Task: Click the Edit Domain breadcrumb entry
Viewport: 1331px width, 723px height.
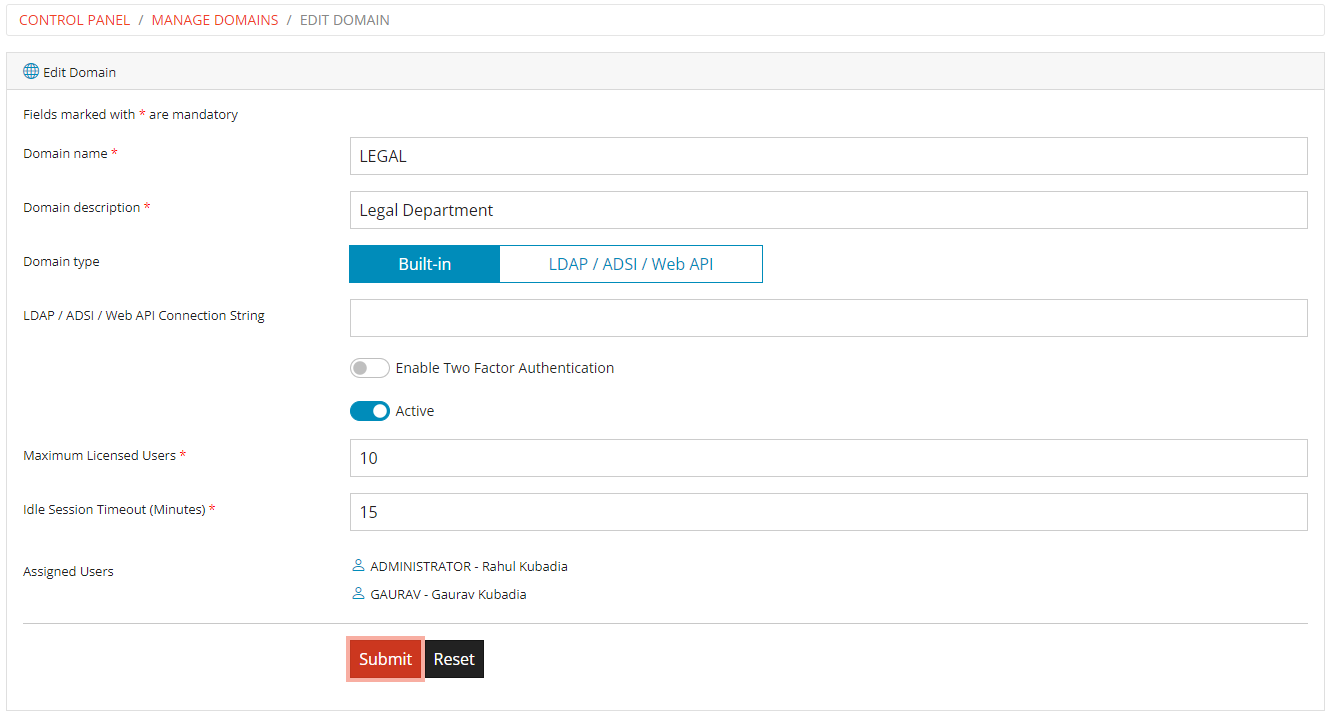Action: [344, 19]
